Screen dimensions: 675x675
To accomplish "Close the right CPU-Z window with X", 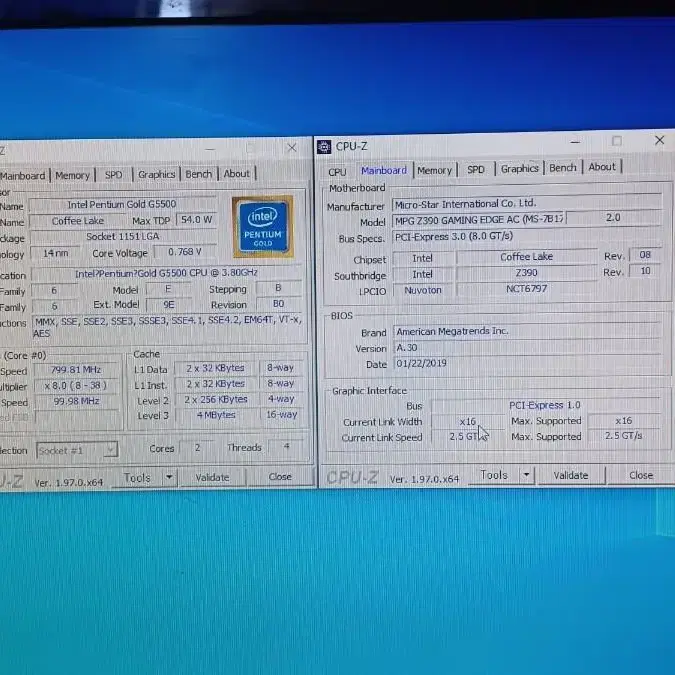I will point(659,140).
